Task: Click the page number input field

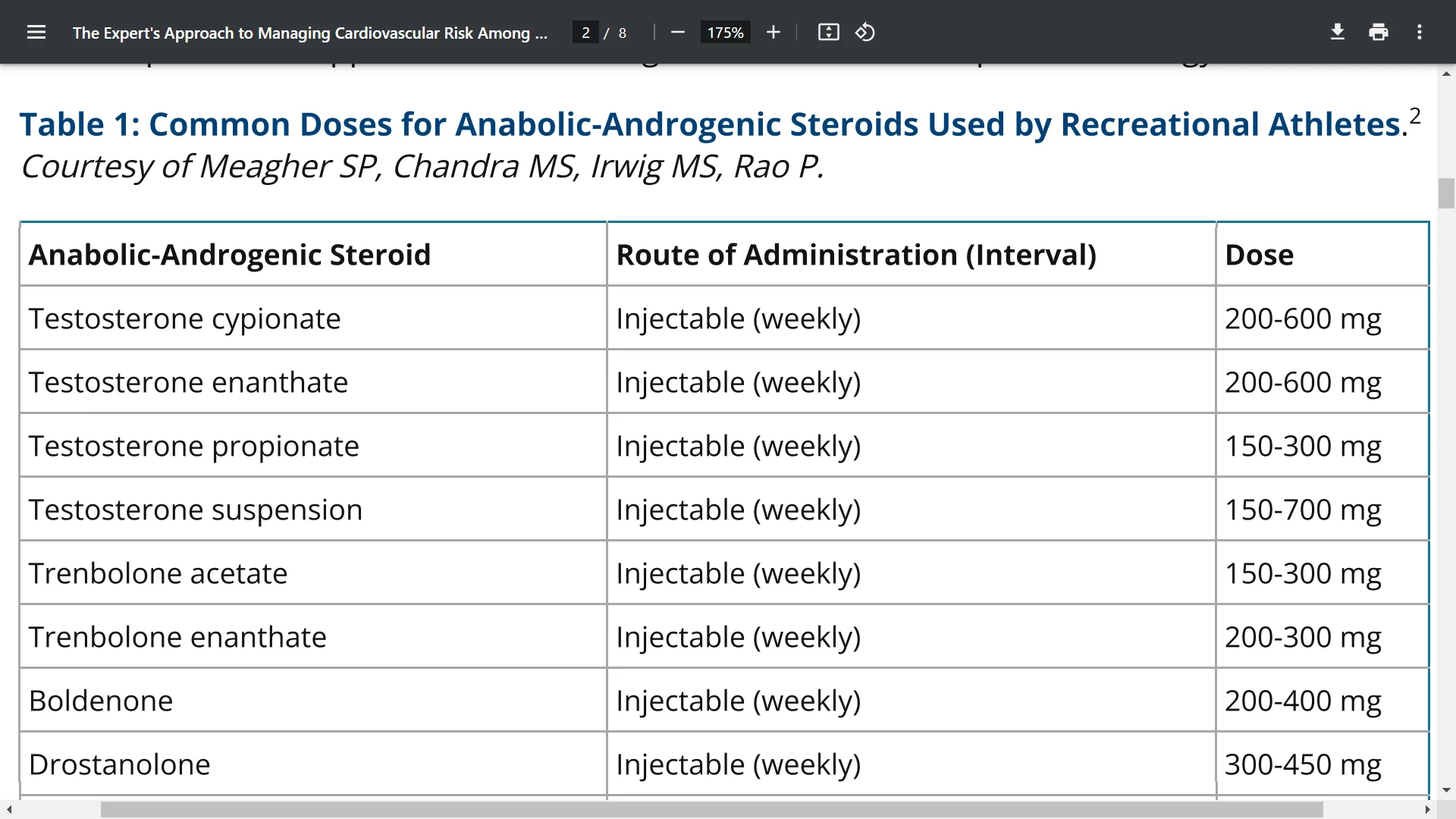Action: click(585, 33)
